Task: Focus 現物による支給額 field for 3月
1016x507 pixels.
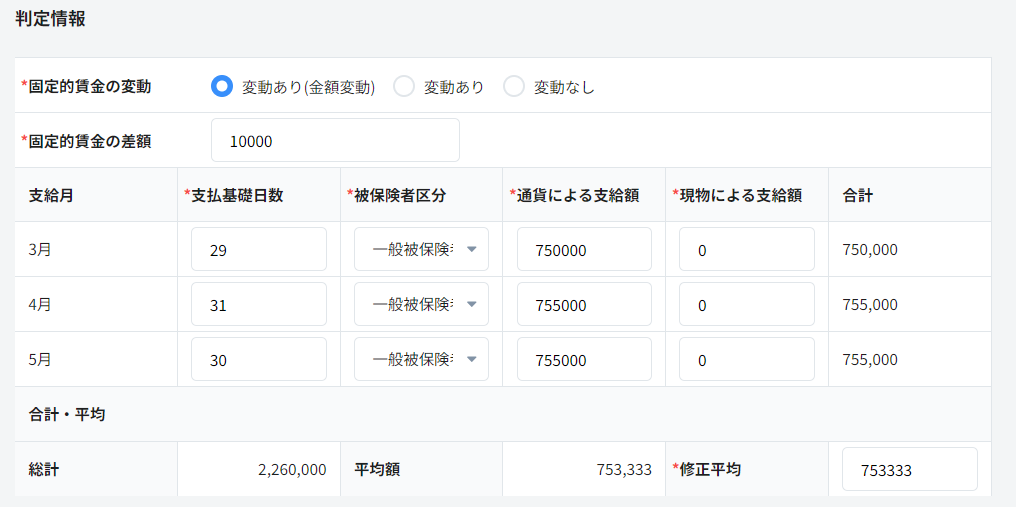Action: coord(746,250)
